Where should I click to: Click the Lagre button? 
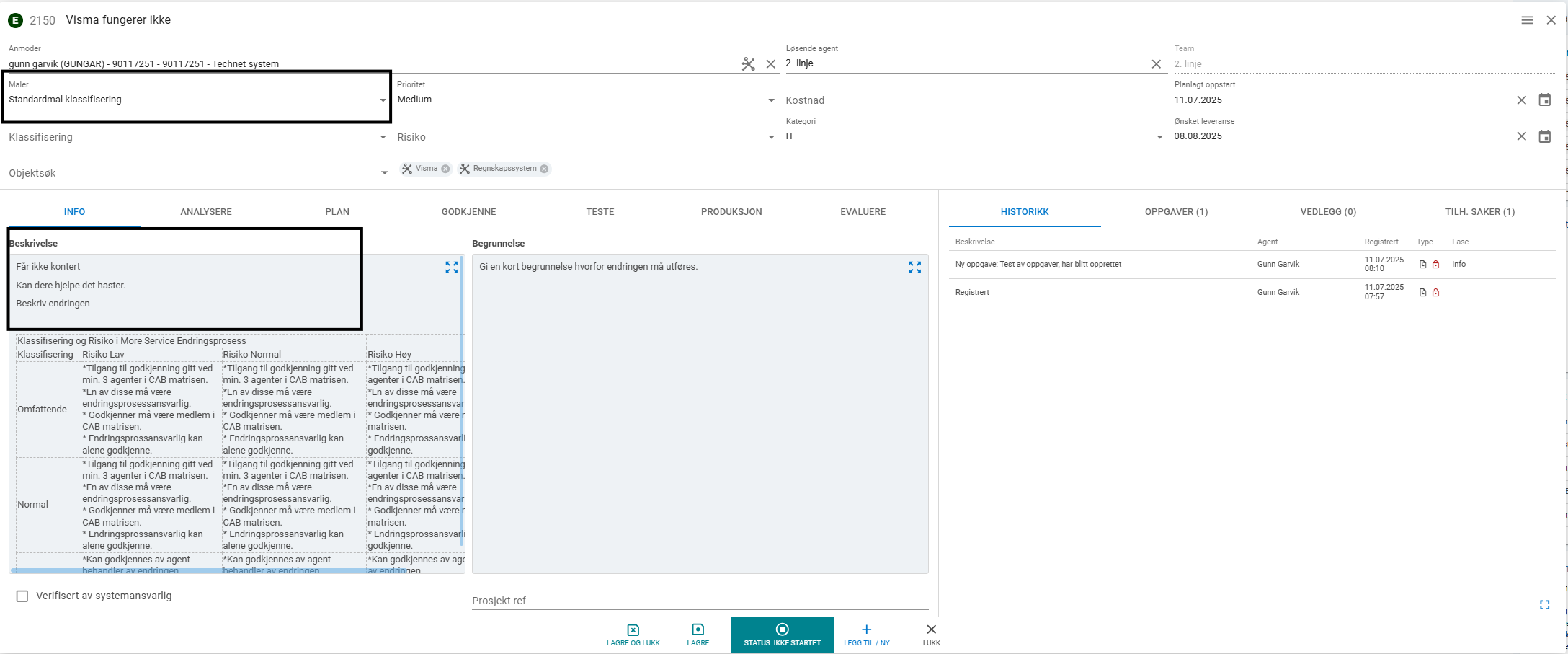698,635
